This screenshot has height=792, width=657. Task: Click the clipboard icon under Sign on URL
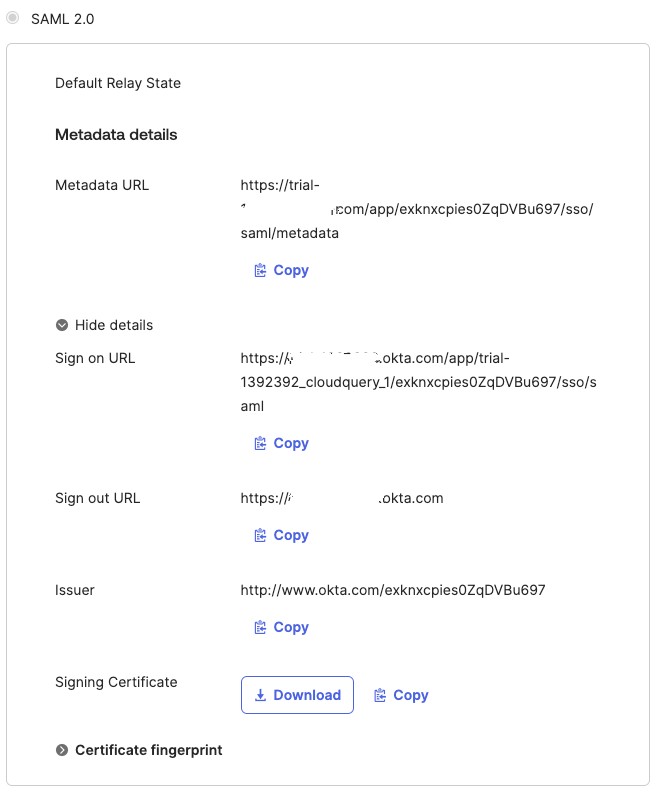tap(261, 443)
